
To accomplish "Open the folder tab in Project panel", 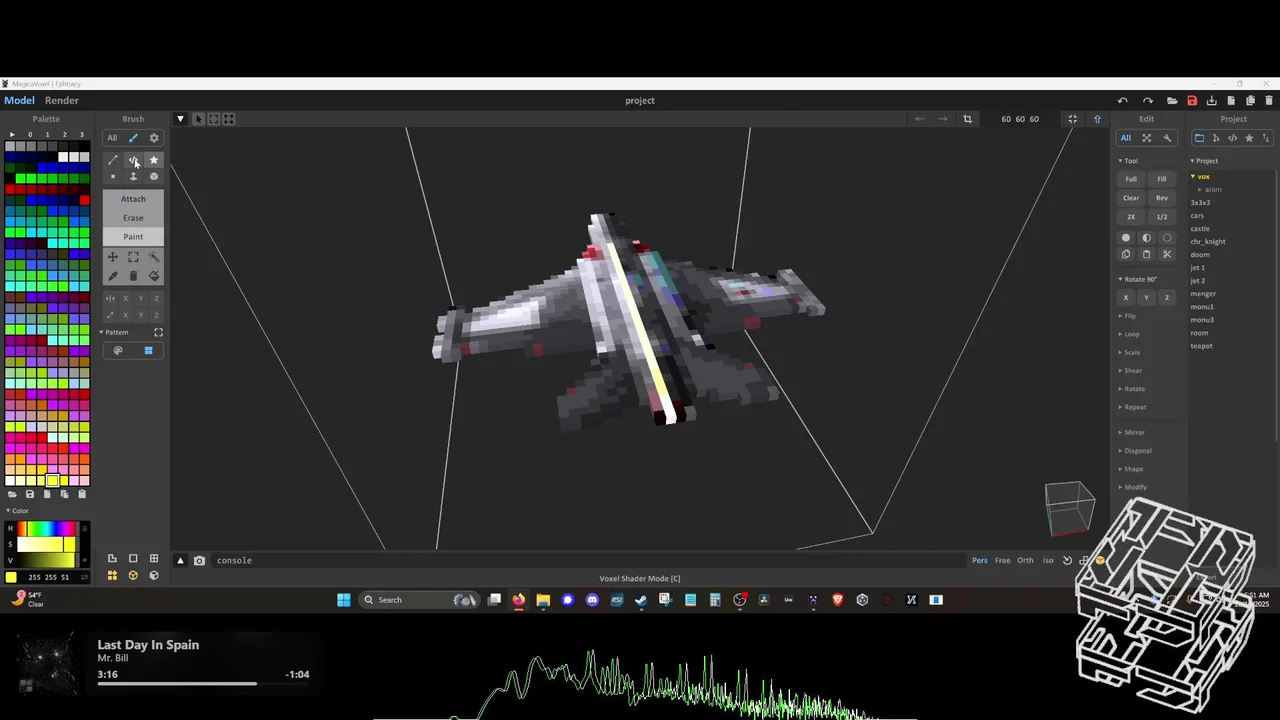I will [x=1199, y=138].
